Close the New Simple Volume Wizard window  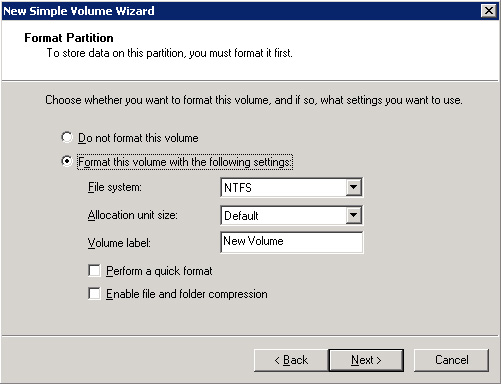tap(489, 11)
